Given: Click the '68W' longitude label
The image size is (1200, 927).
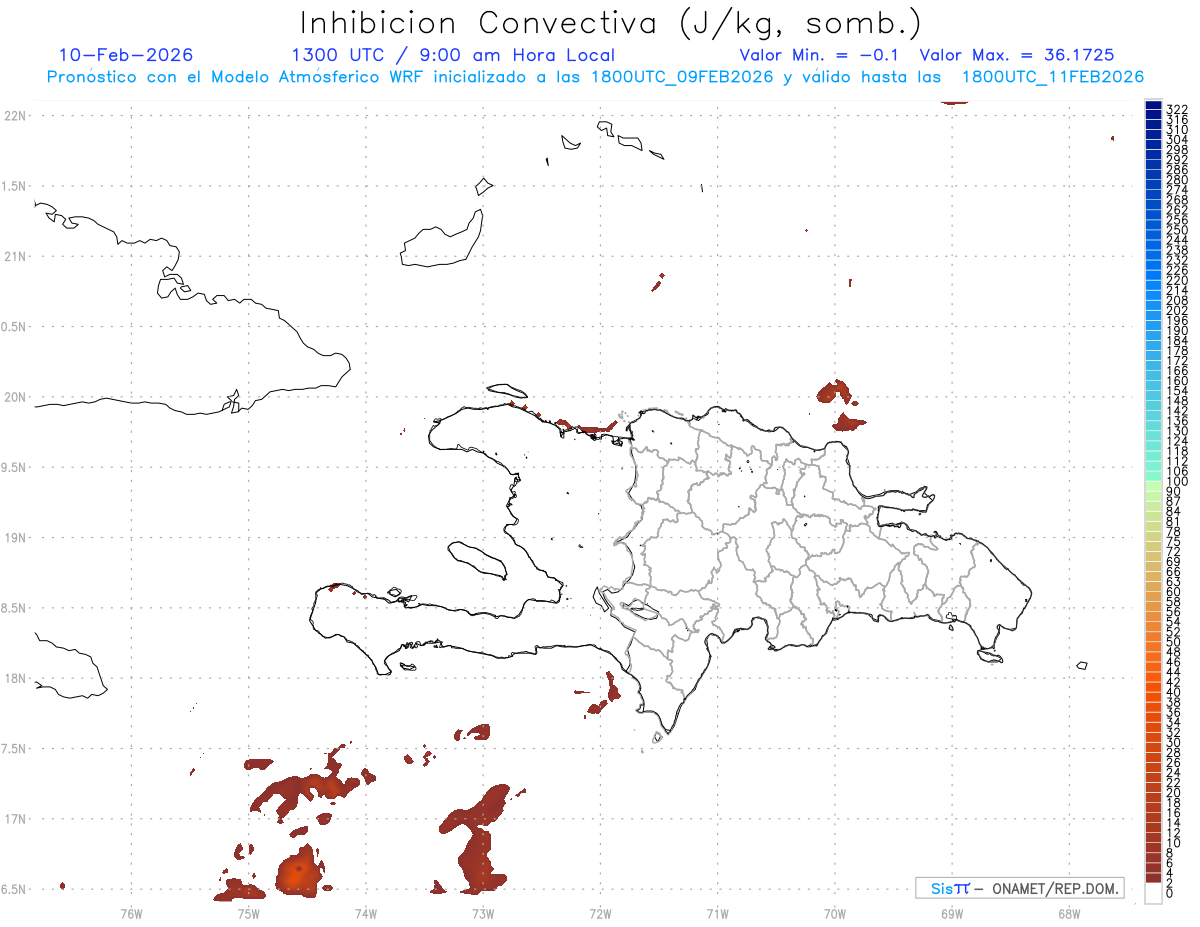Looking at the screenshot, I should point(1069,912).
